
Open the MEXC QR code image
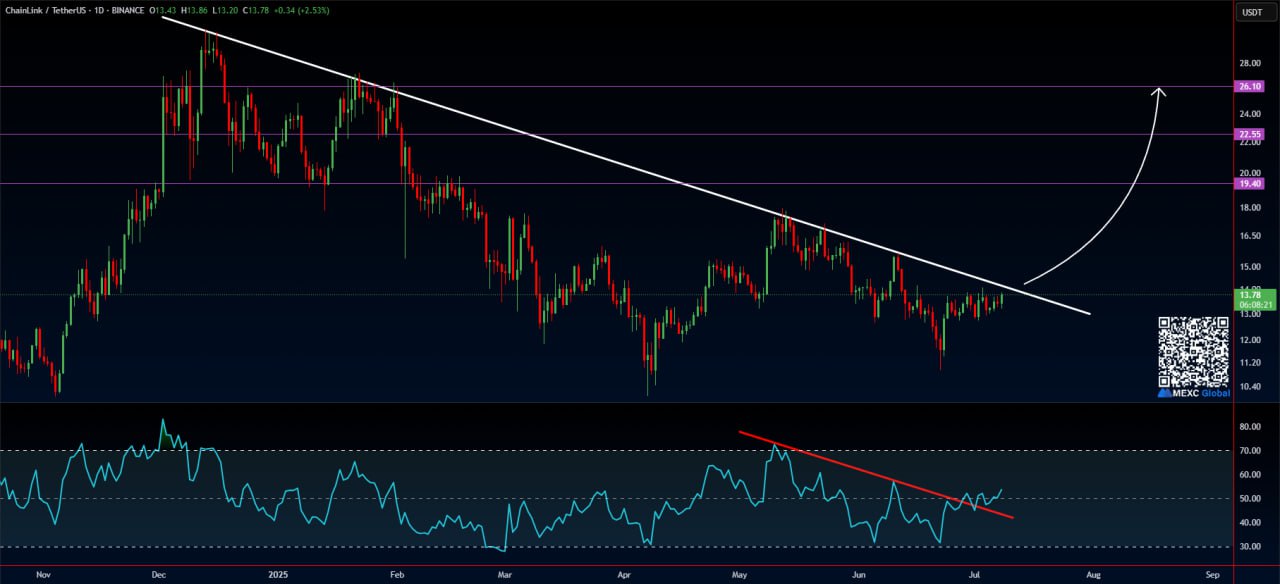pos(1193,352)
